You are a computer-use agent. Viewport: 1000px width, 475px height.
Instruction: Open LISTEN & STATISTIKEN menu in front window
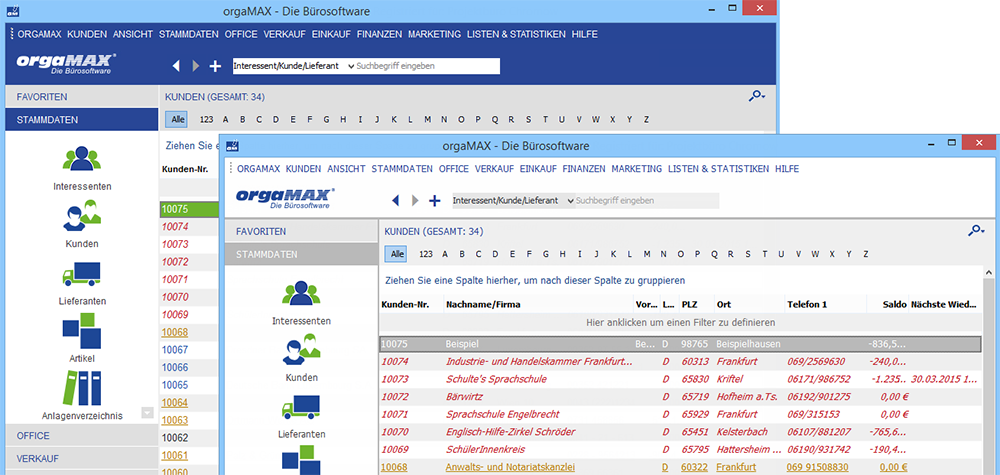[718, 169]
